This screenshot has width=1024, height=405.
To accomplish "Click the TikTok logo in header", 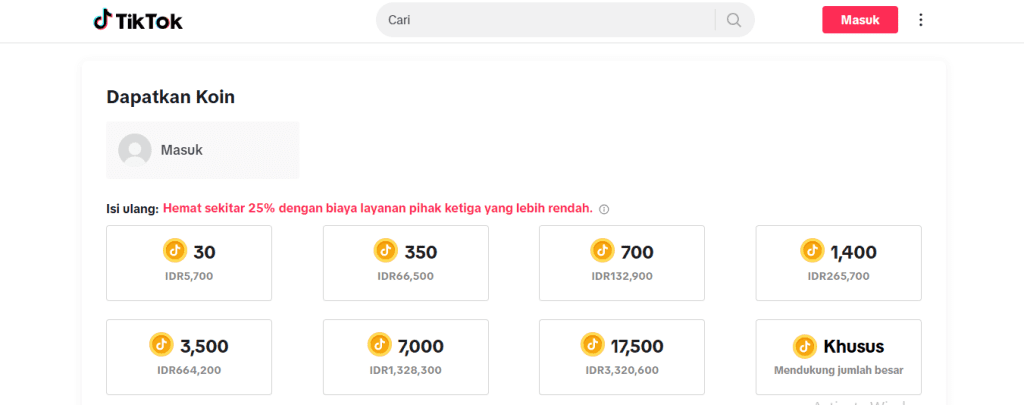I will pos(138,20).
